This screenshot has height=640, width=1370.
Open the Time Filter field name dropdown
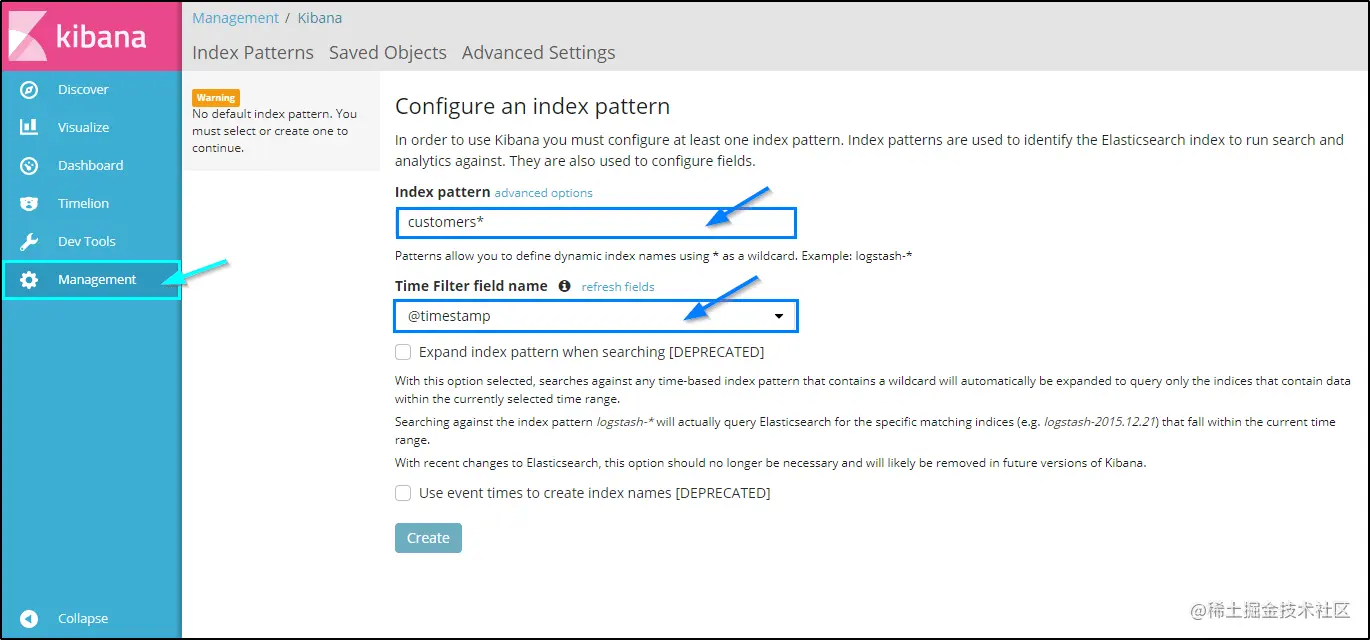coord(596,316)
